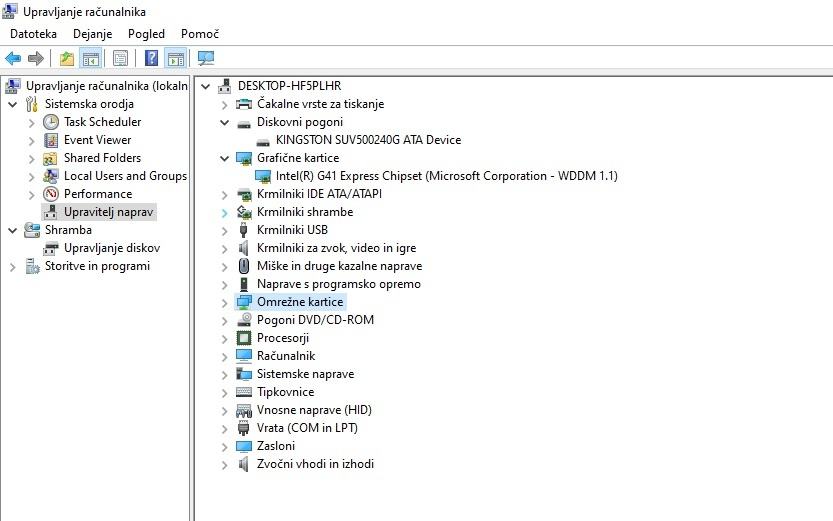
Task: Expand Krmilniki IDE ATA/ATAPI
Action: pyautogui.click(x=225, y=195)
